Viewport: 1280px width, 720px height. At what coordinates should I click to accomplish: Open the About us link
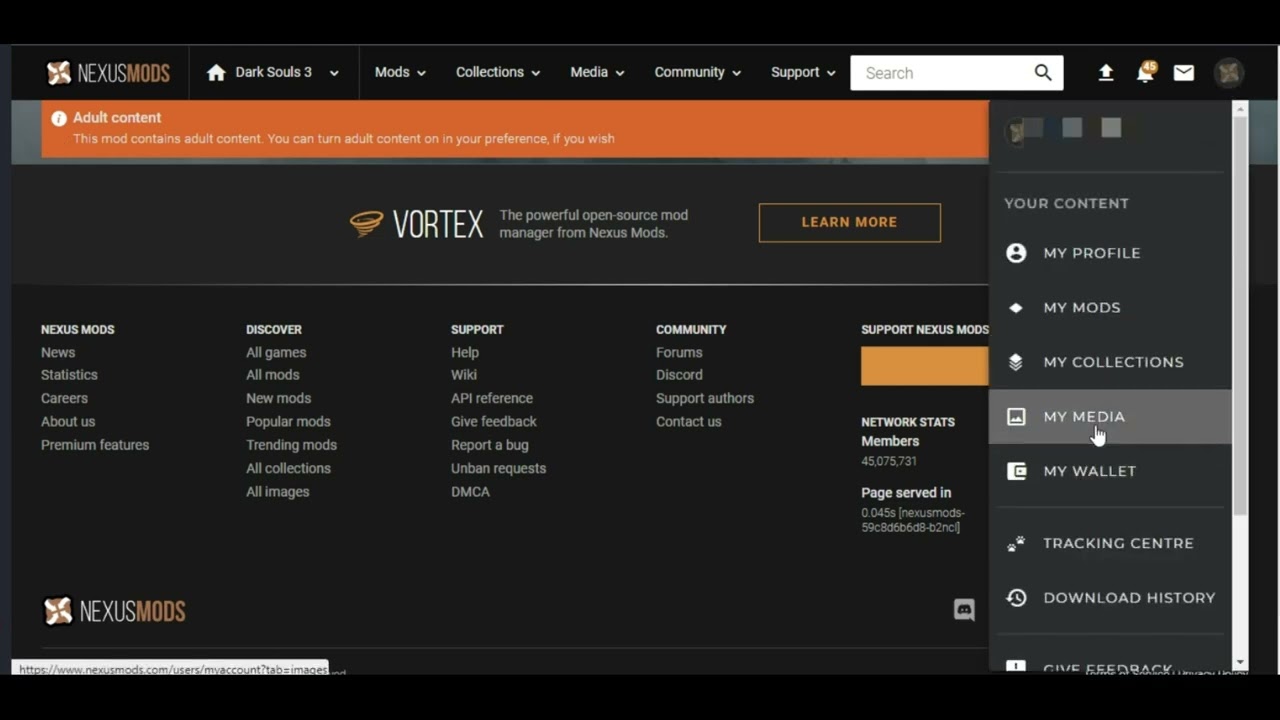[x=68, y=422]
